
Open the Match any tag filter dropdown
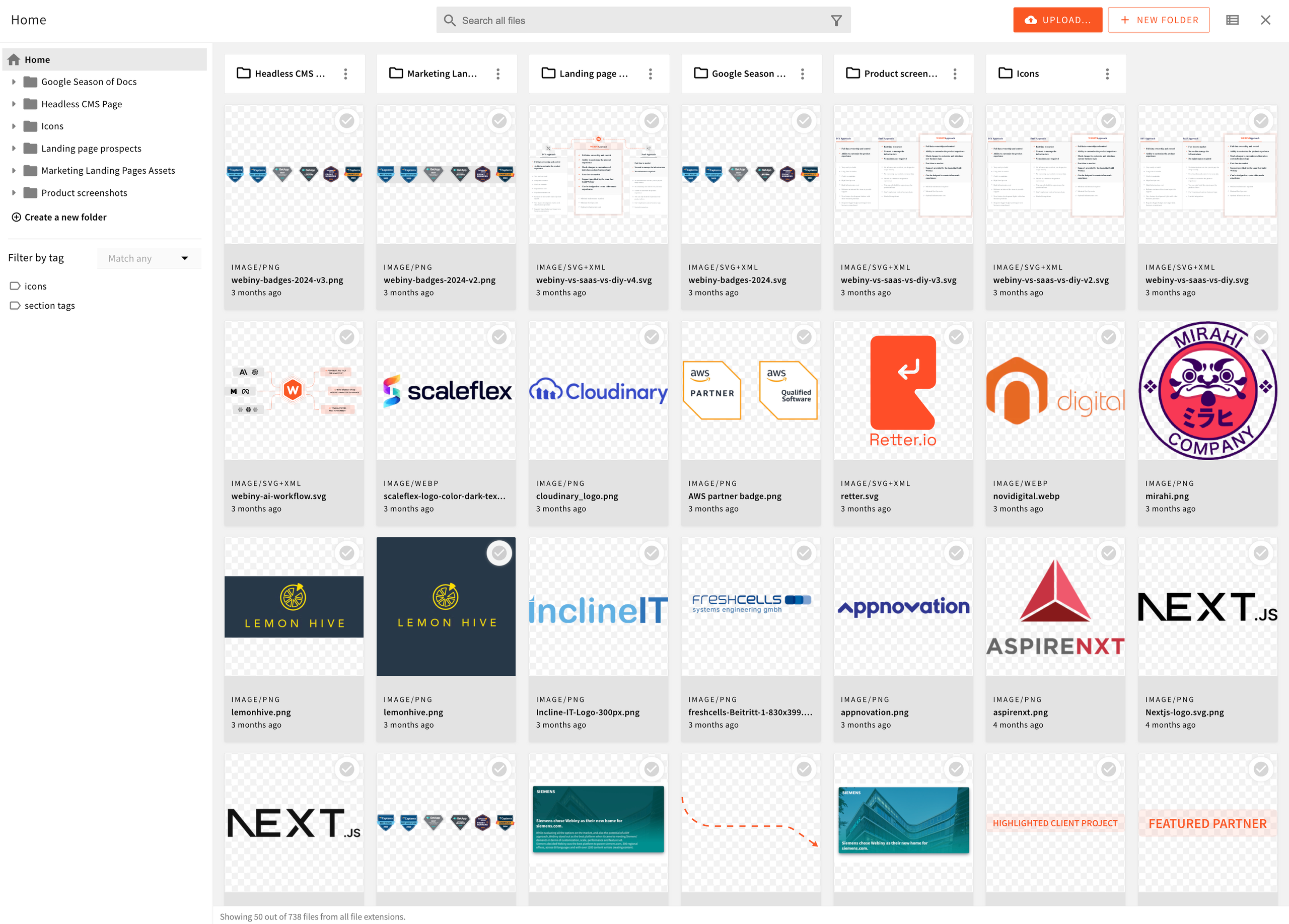pos(149,258)
